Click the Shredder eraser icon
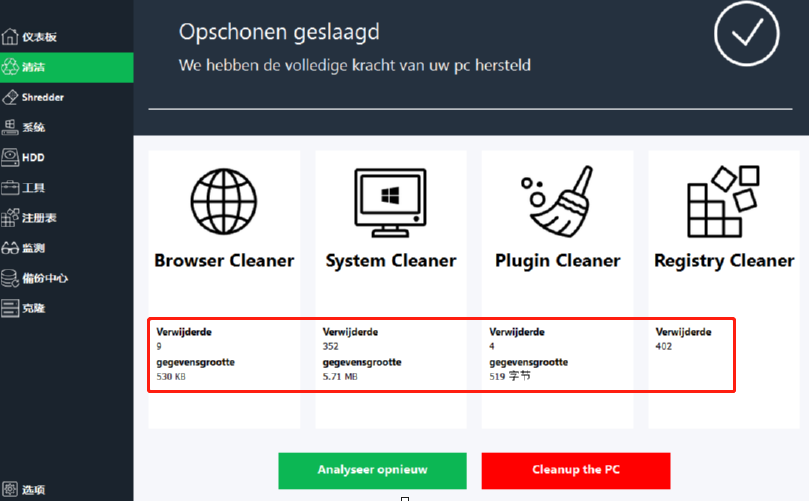809x501 pixels. click(10, 97)
